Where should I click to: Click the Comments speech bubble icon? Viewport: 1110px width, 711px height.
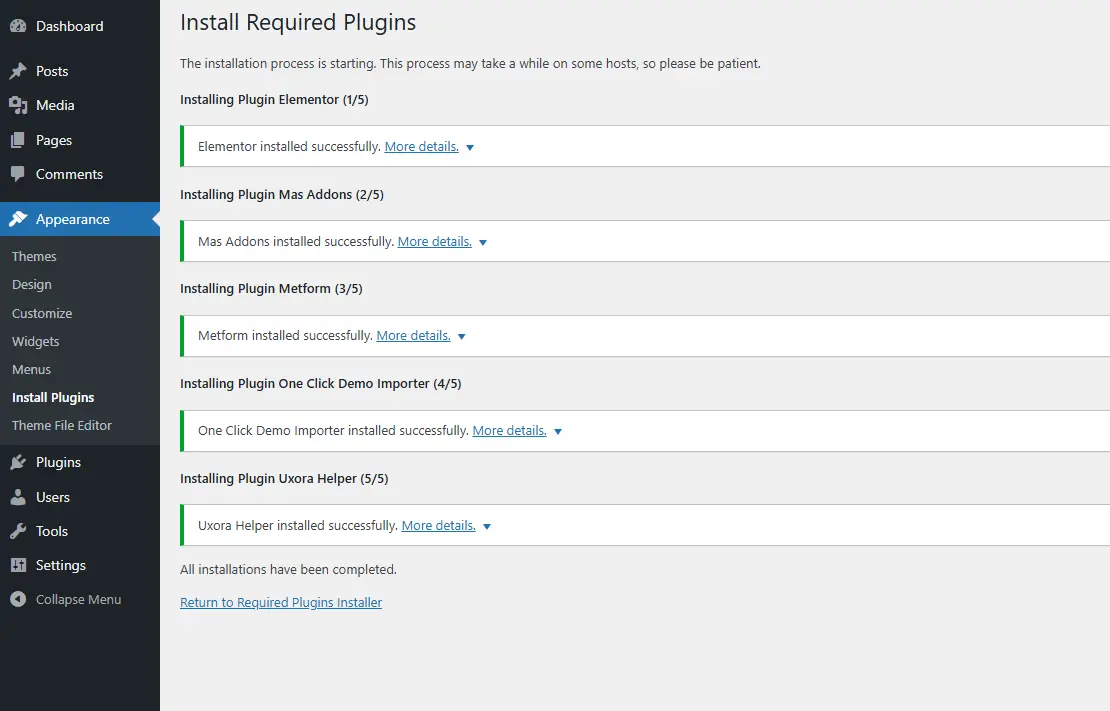[18, 174]
